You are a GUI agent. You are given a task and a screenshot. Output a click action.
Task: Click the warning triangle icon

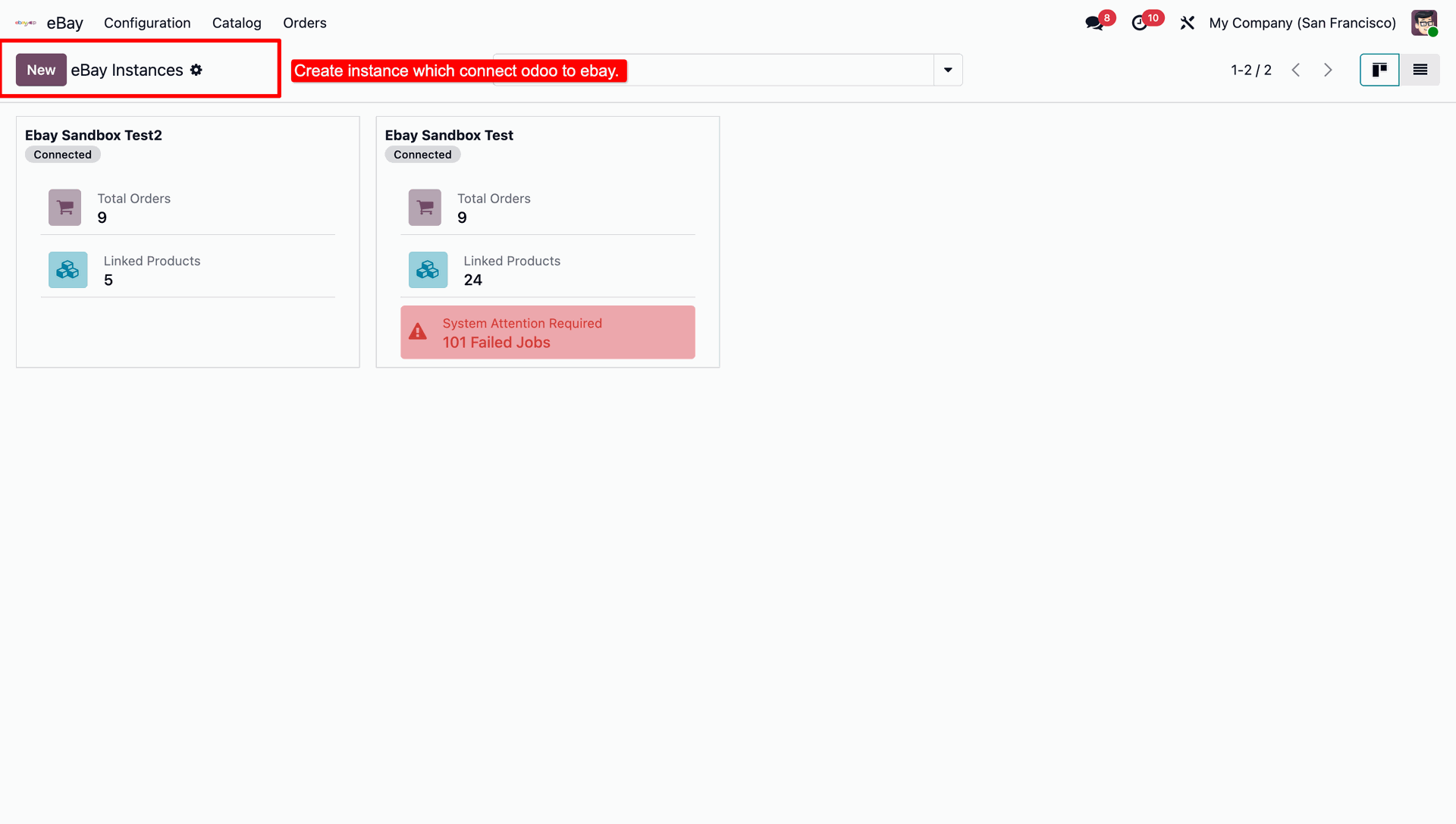pyautogui.click(x=418, y=332)
